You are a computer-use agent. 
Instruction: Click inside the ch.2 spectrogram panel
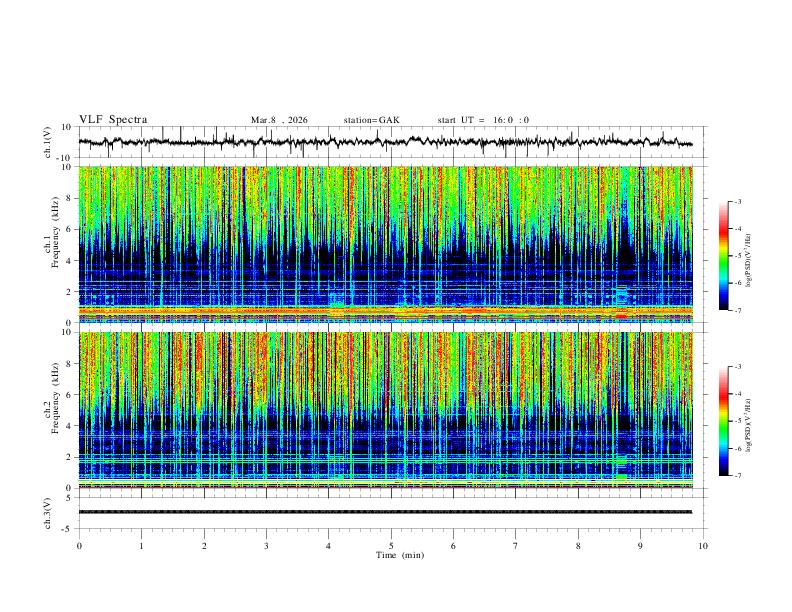point(385,410)
